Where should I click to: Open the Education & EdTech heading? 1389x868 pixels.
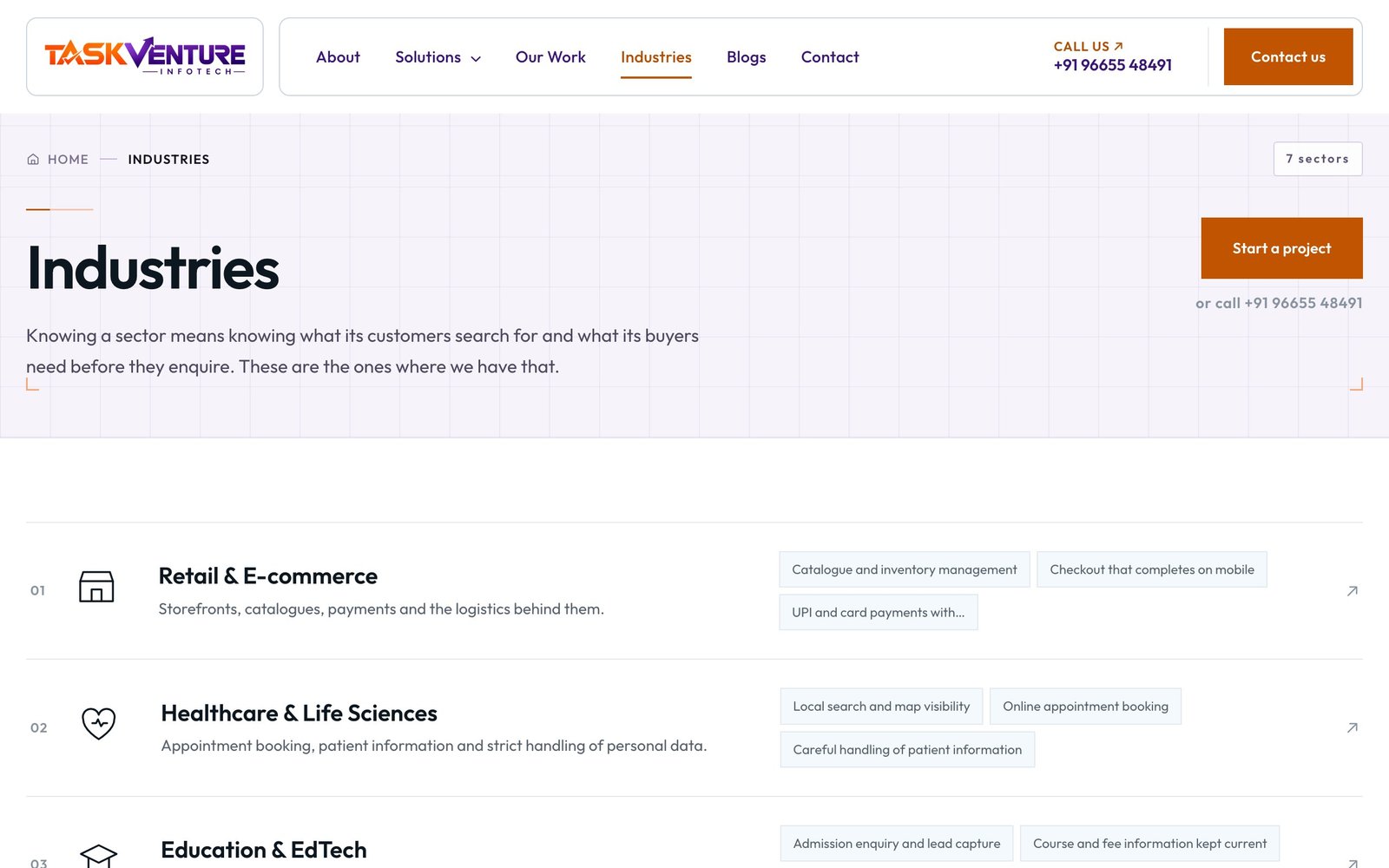[x=264, y=850]
